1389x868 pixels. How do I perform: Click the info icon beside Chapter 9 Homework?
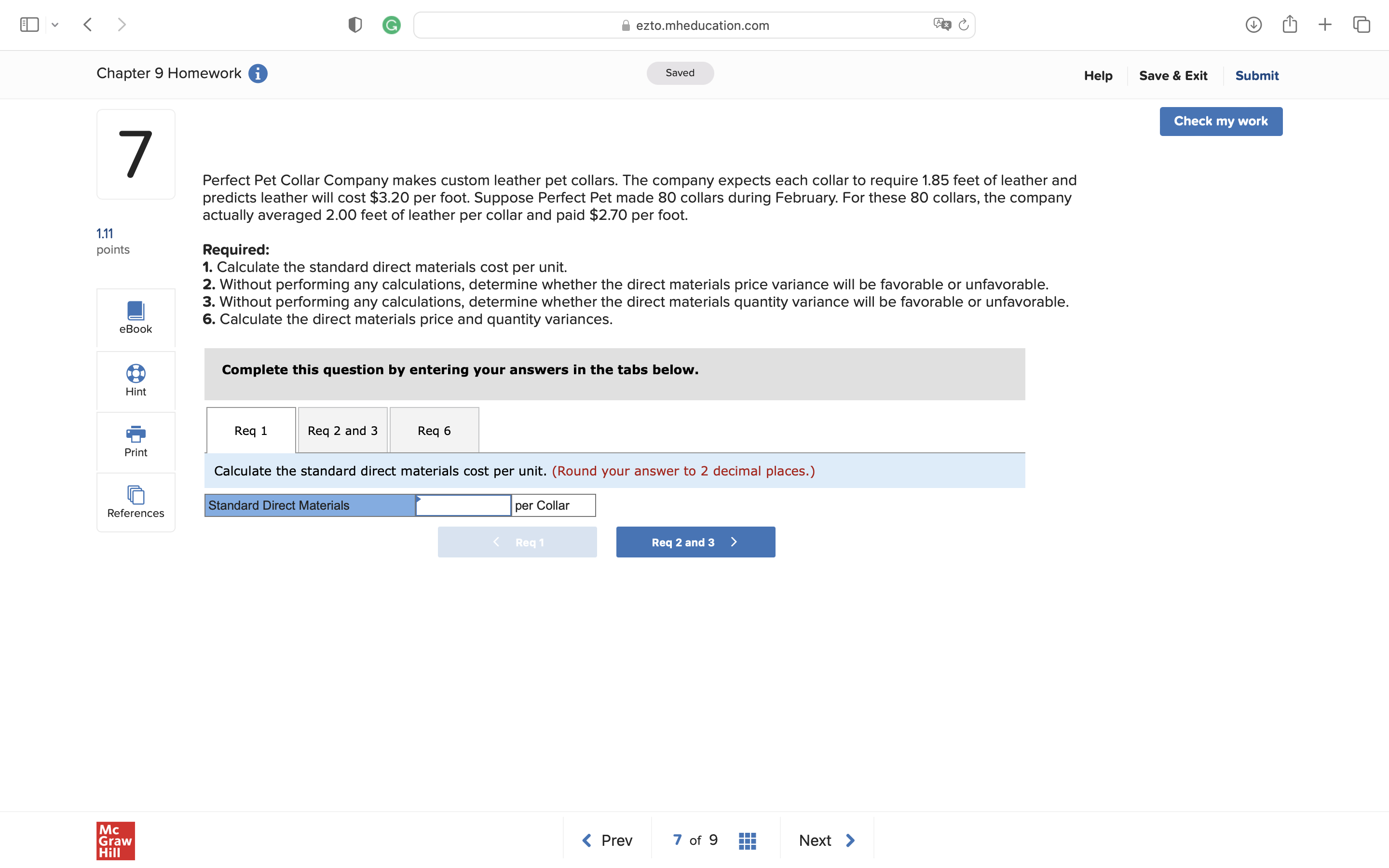(x=258, y=73)
